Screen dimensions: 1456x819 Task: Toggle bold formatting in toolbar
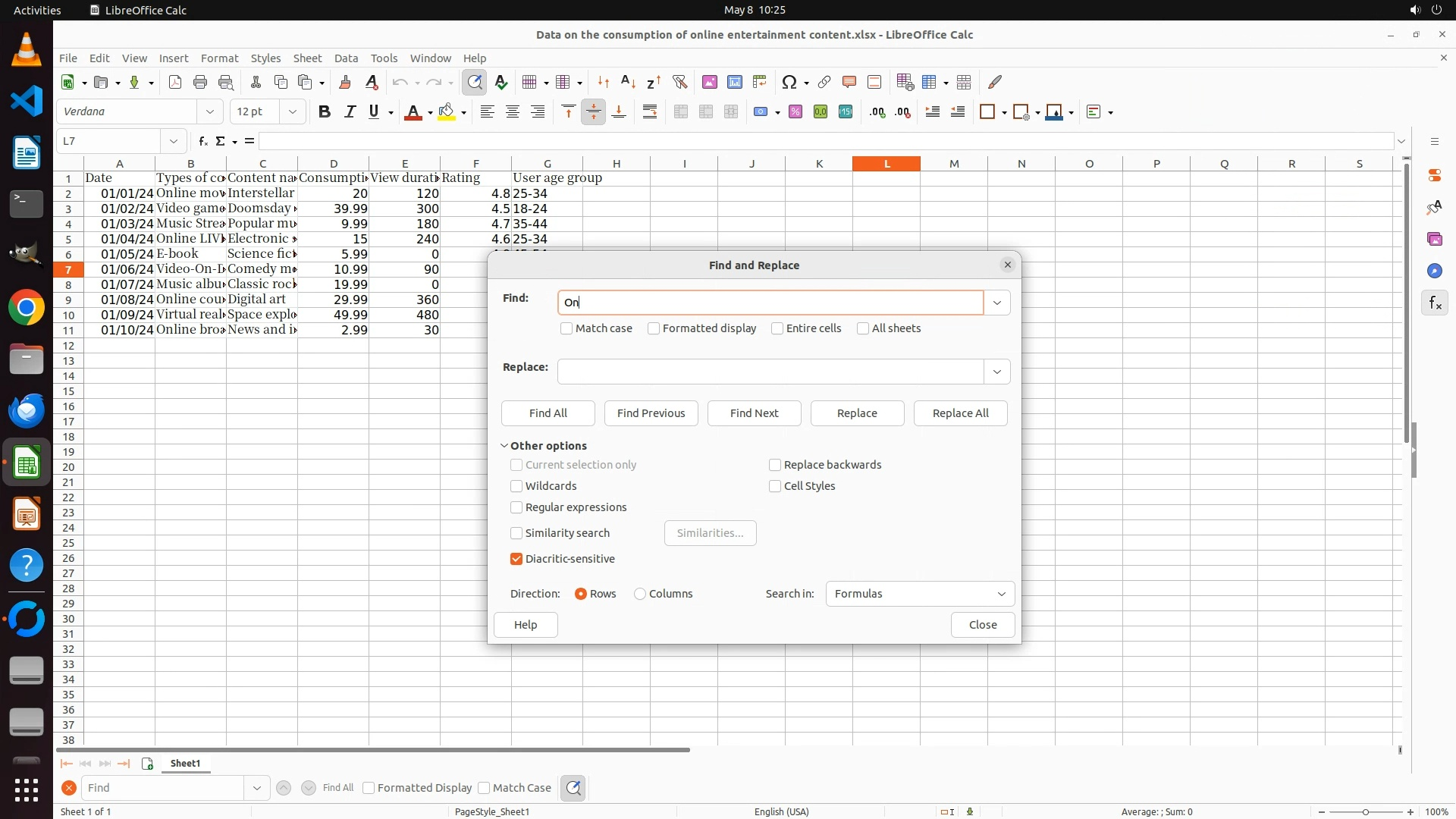325,112
